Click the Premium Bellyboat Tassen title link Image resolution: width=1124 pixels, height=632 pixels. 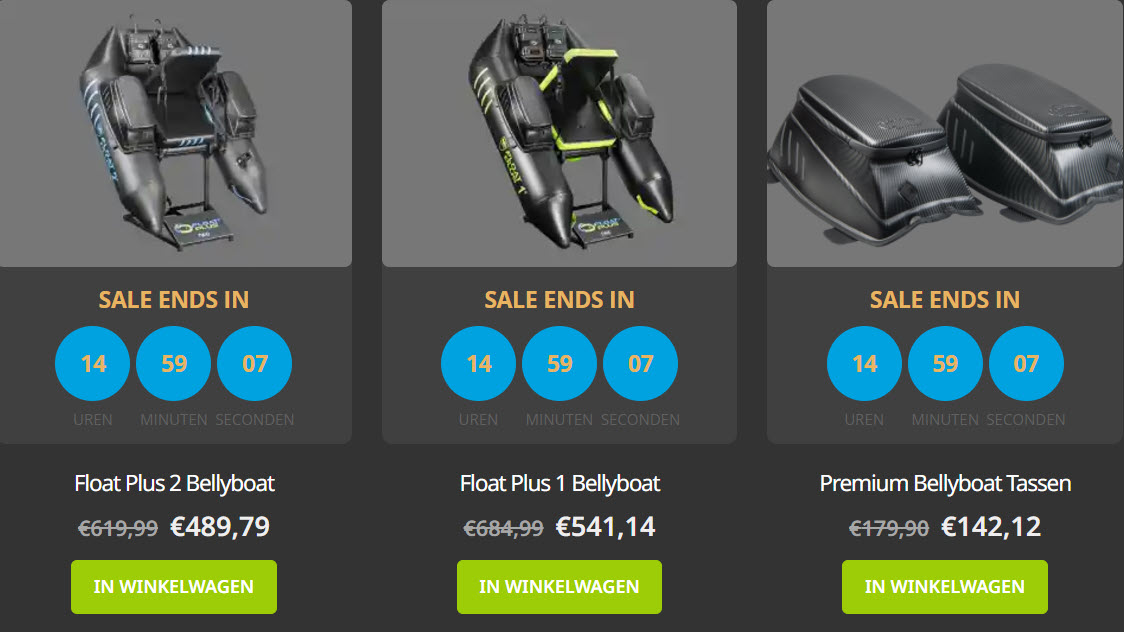click(945, 484)
